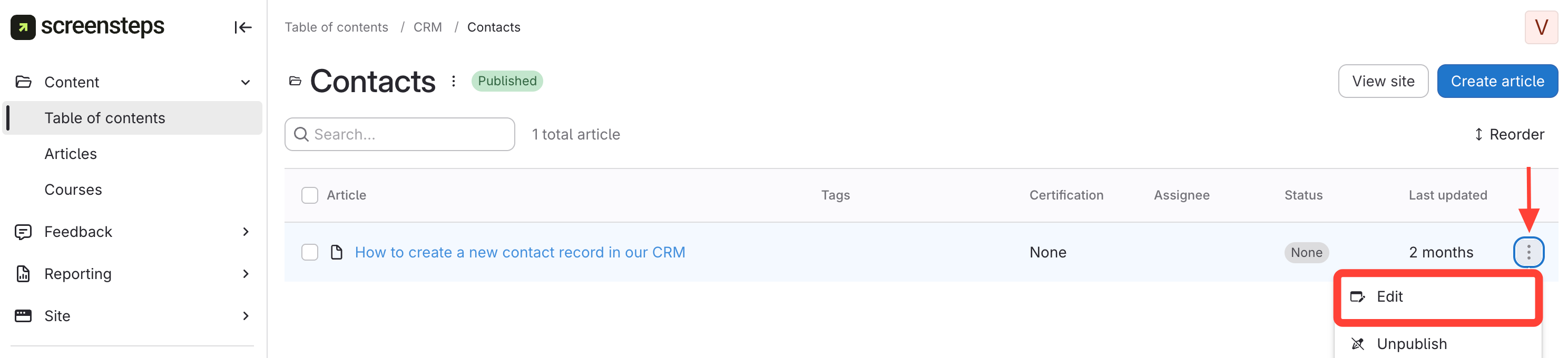The width and height of the screenshot is (1568, 358).
Task: Click the ScreenSteps logo icon
Action: click(23, 27)
